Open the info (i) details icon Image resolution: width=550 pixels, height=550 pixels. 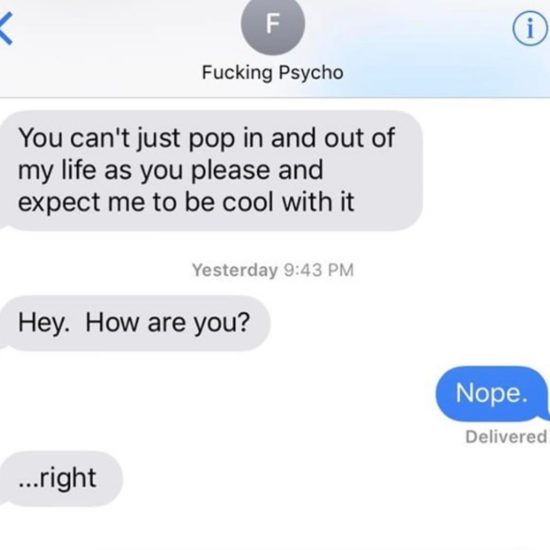[x=531, y=29]
